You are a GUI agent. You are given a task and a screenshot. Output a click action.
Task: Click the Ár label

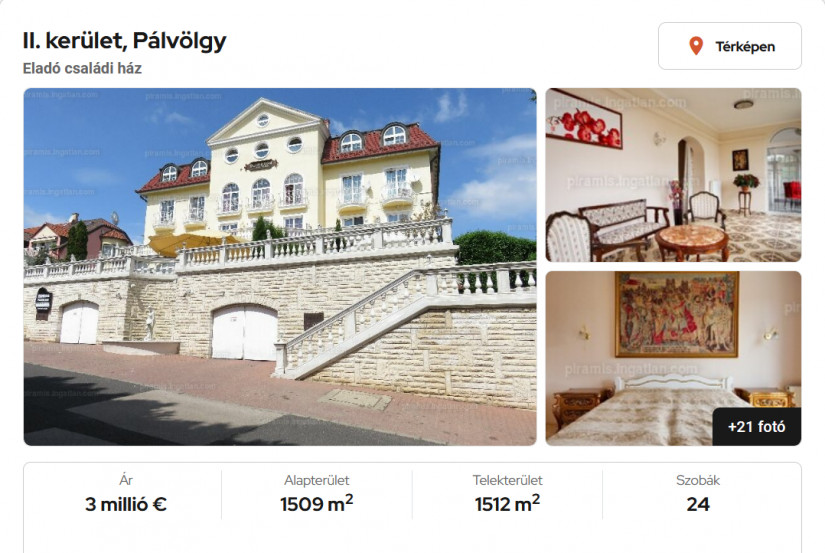click(x=126, y=480)
